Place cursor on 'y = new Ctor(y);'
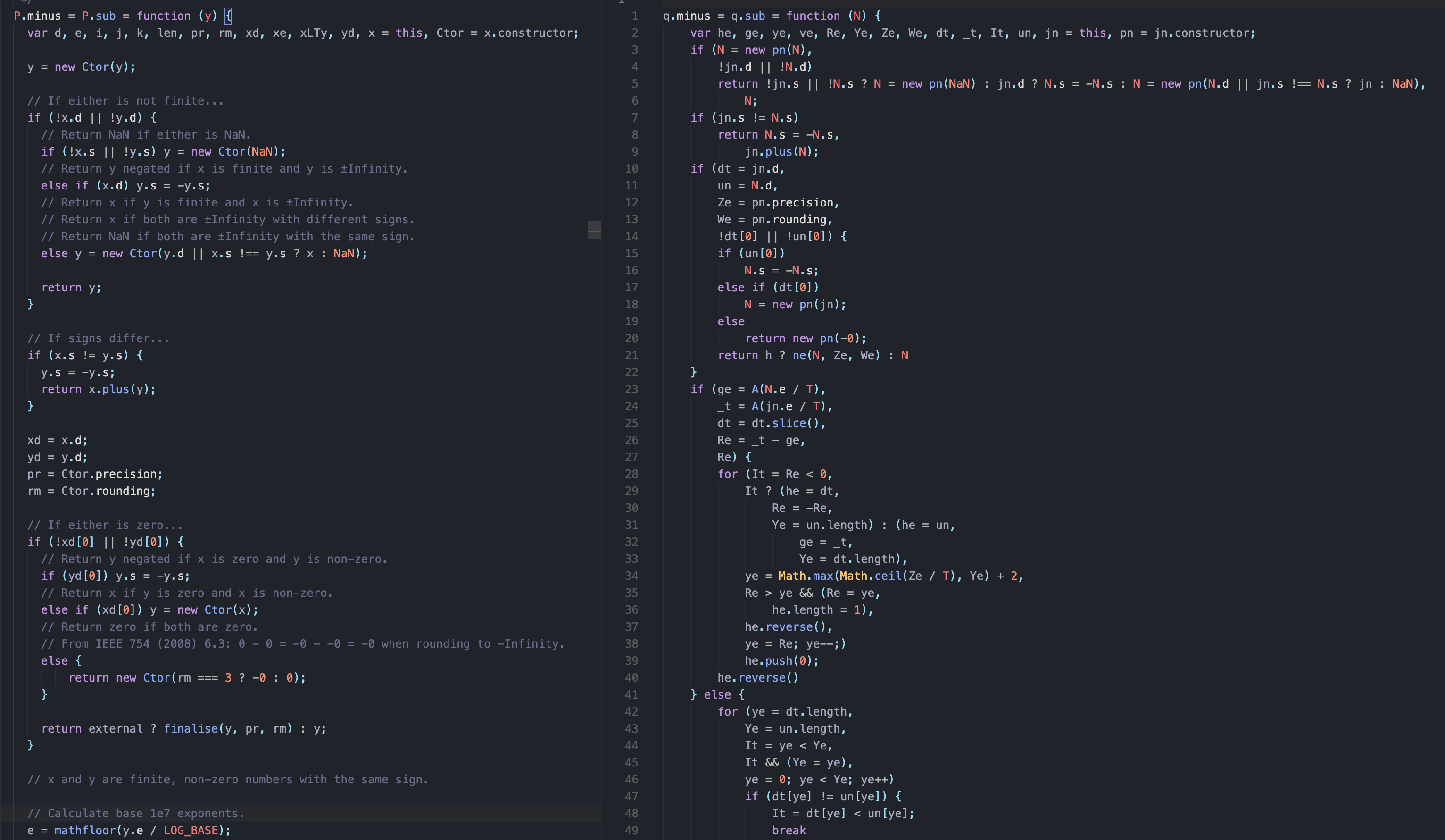 click(82, 67)
